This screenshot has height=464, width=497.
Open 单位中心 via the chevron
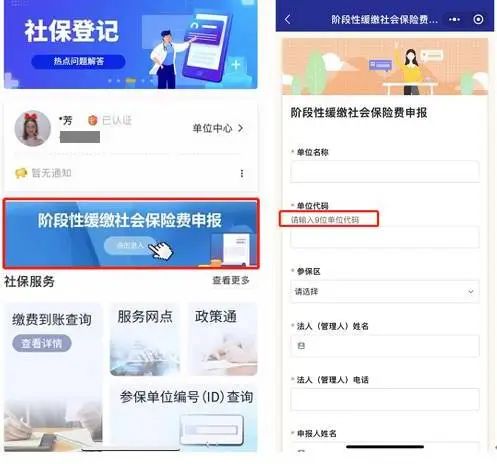click(x=218, y=128)
